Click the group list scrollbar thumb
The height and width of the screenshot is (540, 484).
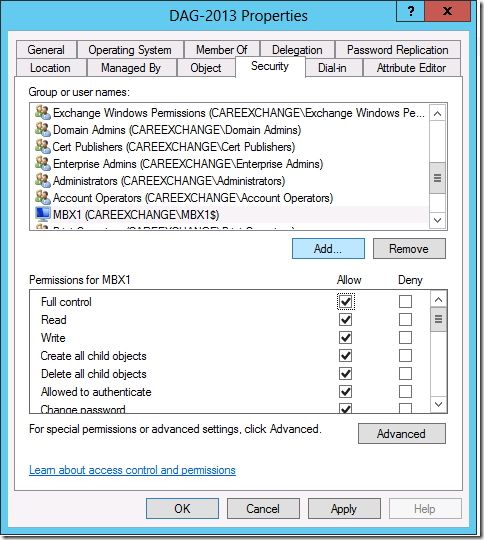click(x=437, y=178)
